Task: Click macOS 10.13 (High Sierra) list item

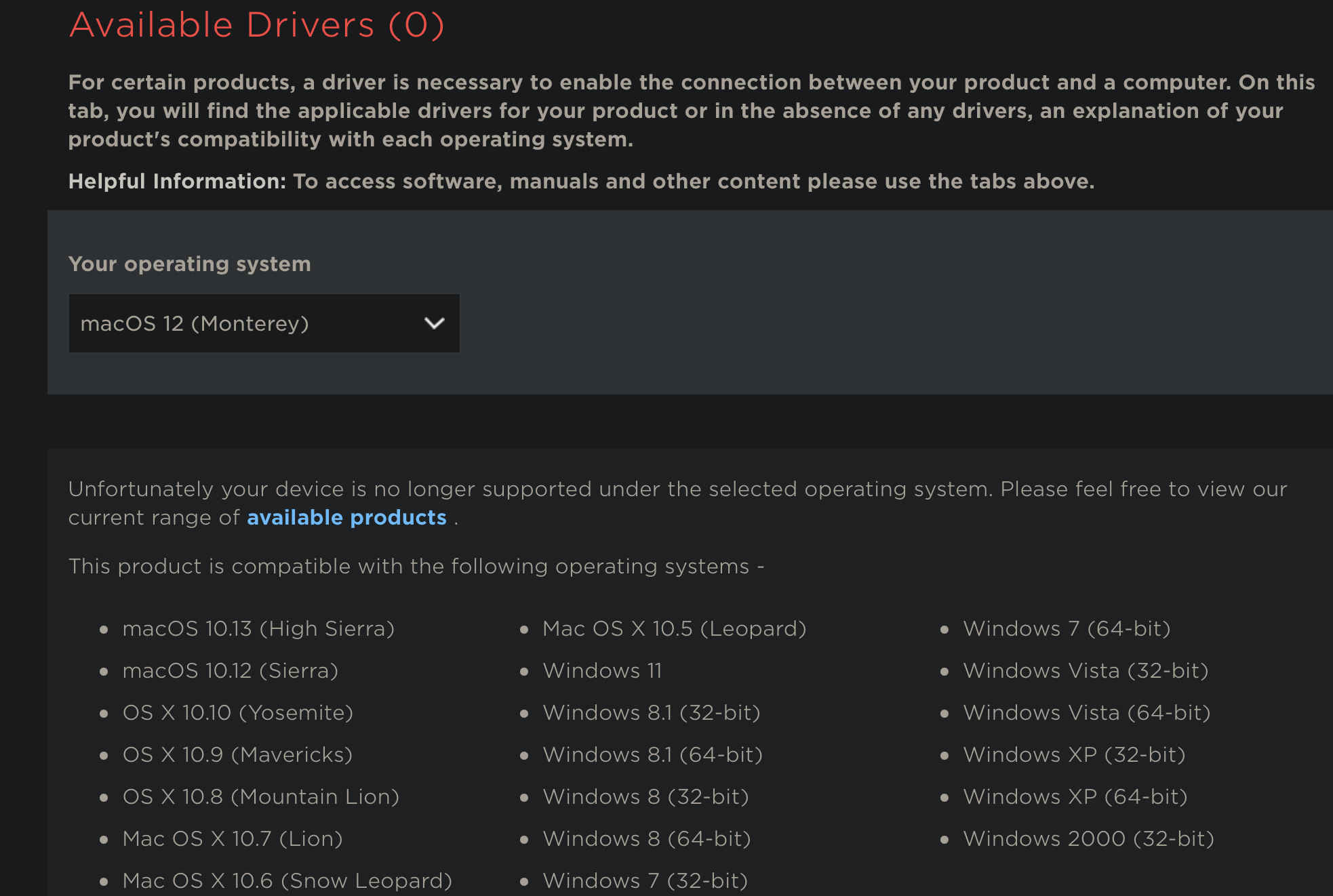Action: coord(258,629)
